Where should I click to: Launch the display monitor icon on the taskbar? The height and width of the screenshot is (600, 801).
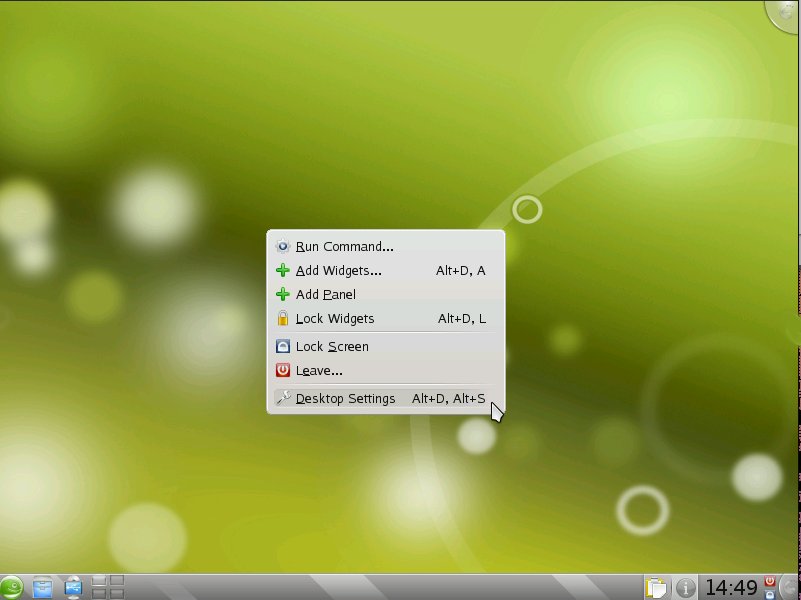pos(72,587)
